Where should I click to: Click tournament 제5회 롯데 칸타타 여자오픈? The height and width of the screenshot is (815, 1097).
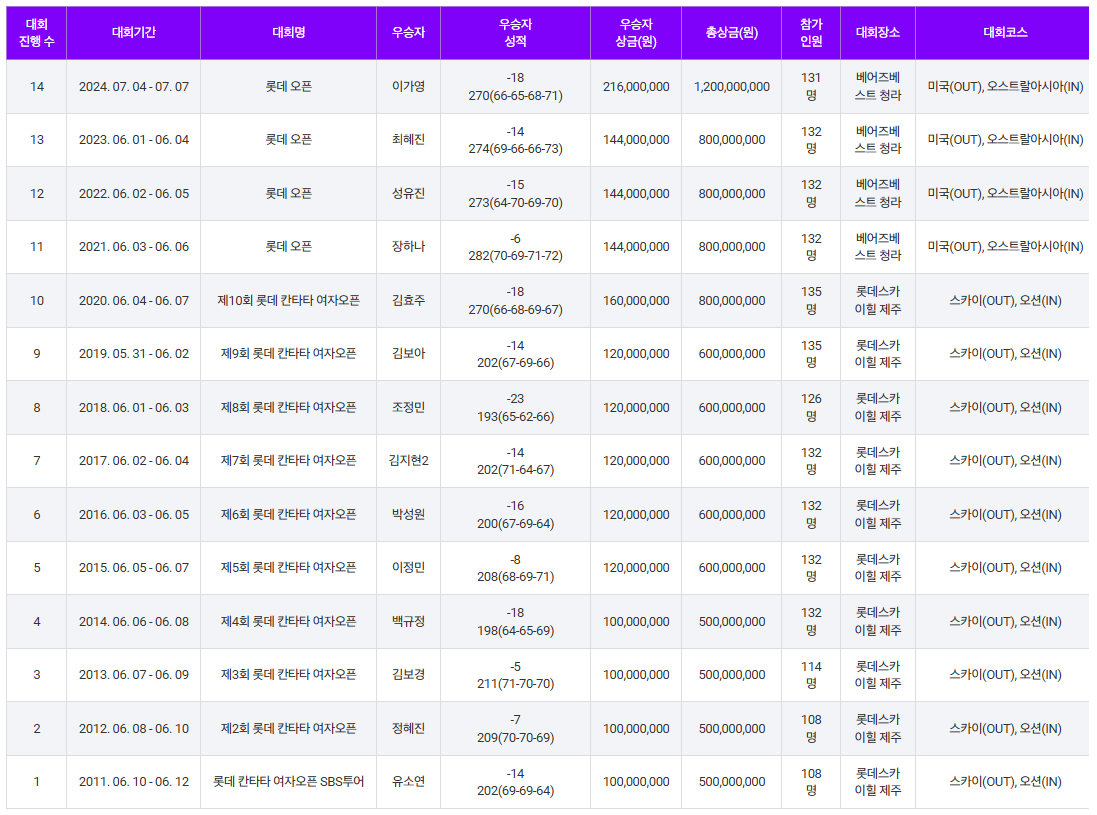point(288,568)
